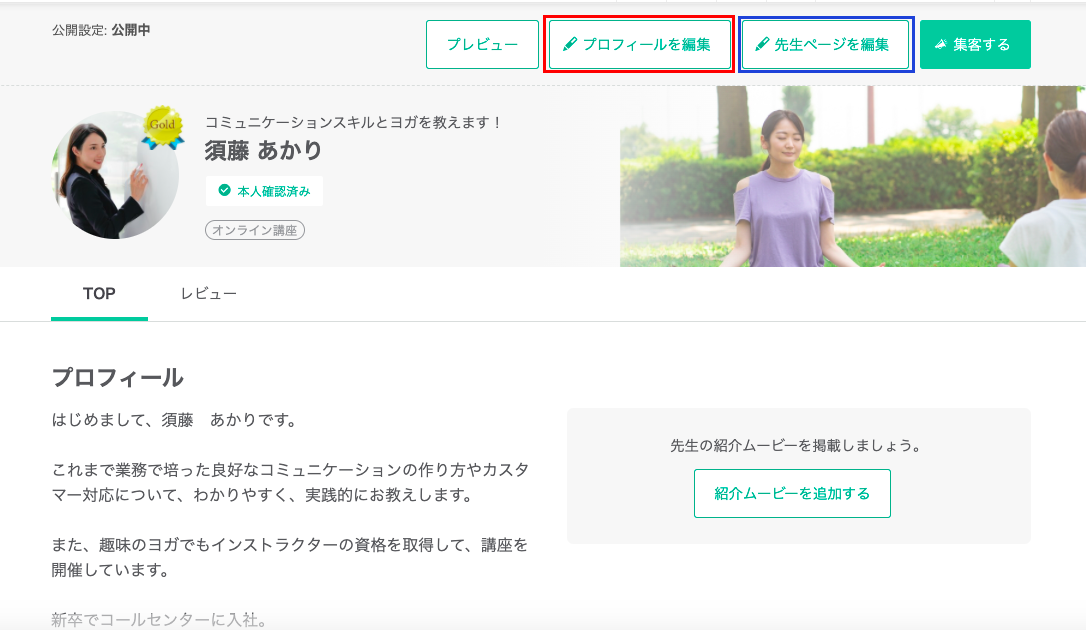Click the 須藤 あかり profile photo
Screen dimensions: 1086x630
click(115, 175)
